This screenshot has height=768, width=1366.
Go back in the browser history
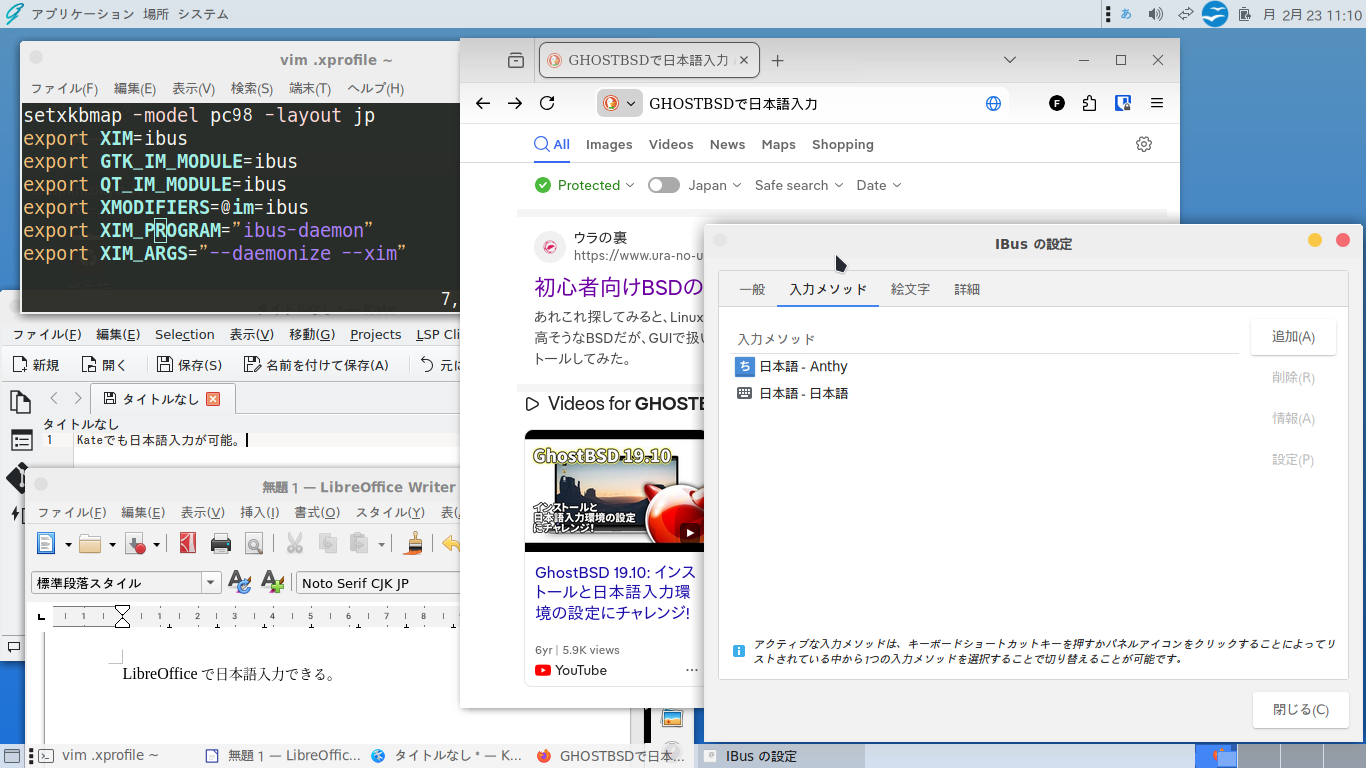pyautogui.click(x=483, y=103)
